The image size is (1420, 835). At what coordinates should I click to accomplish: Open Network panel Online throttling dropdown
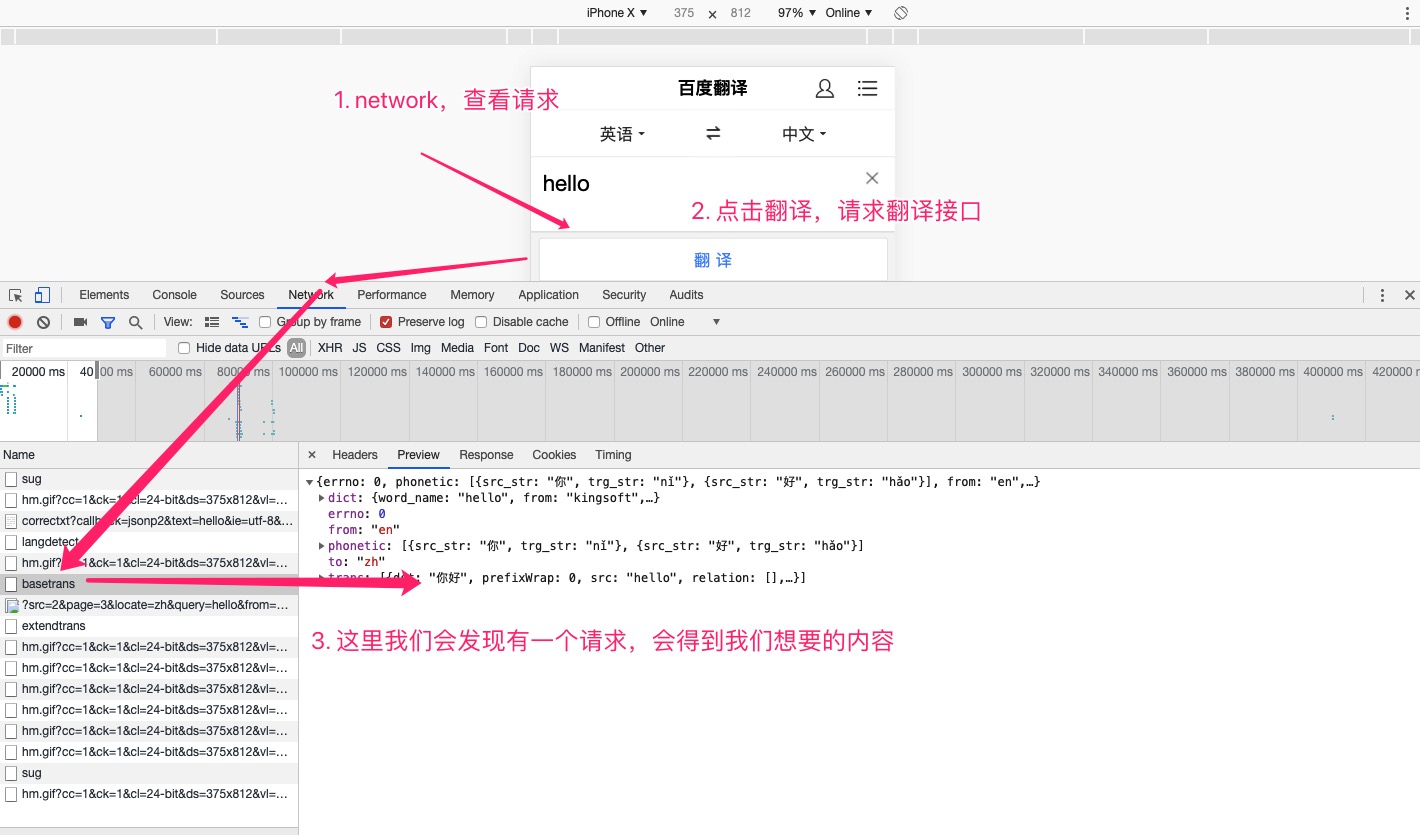[685, 322]
